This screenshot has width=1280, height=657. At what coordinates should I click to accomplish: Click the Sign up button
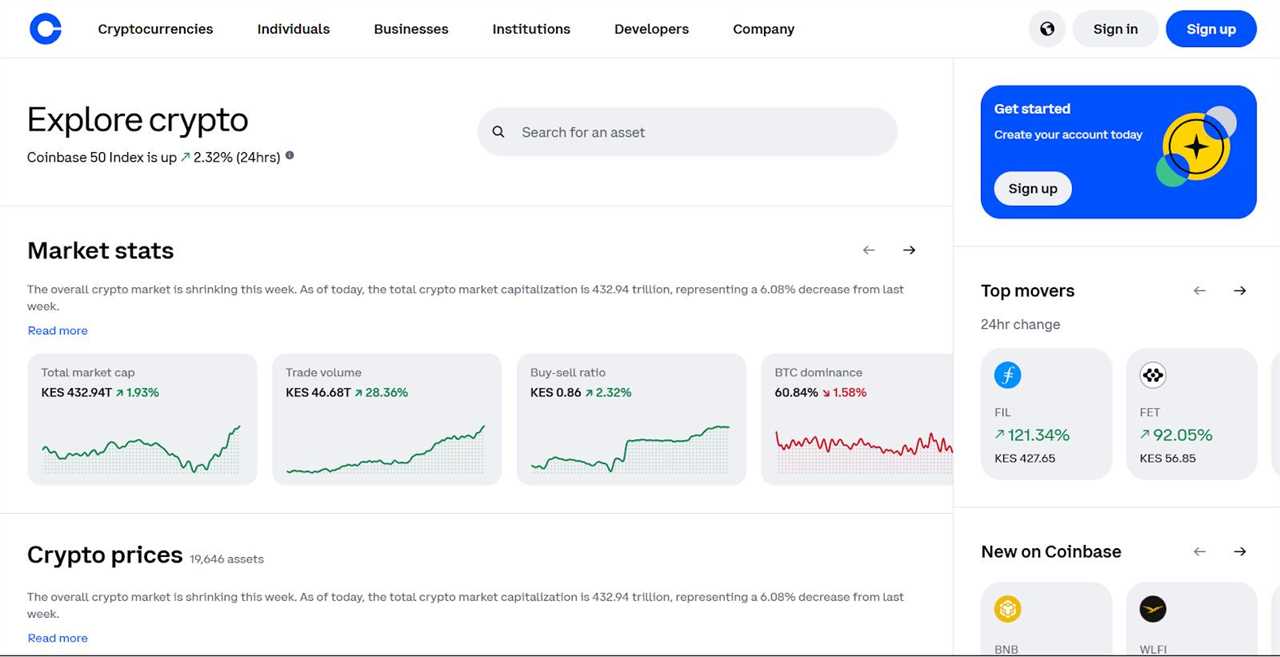coord(1211,29)
